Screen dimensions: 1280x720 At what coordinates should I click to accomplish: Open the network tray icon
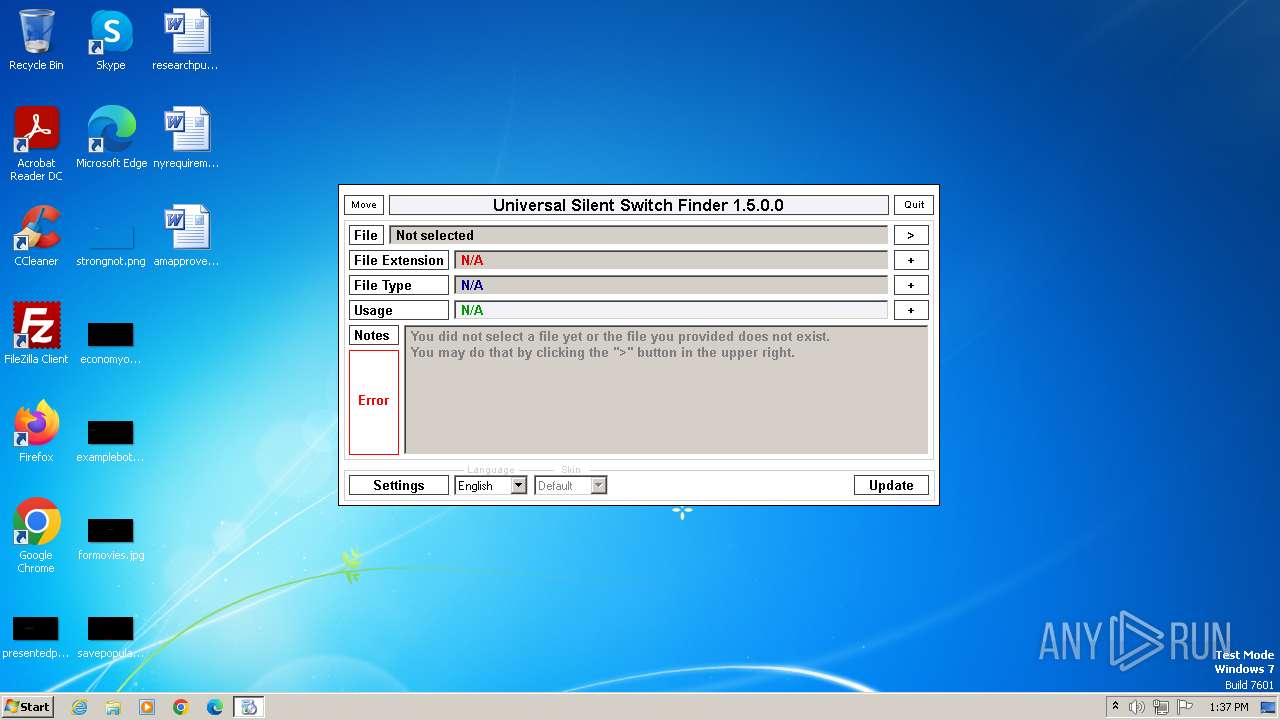tap(1161, 707)
